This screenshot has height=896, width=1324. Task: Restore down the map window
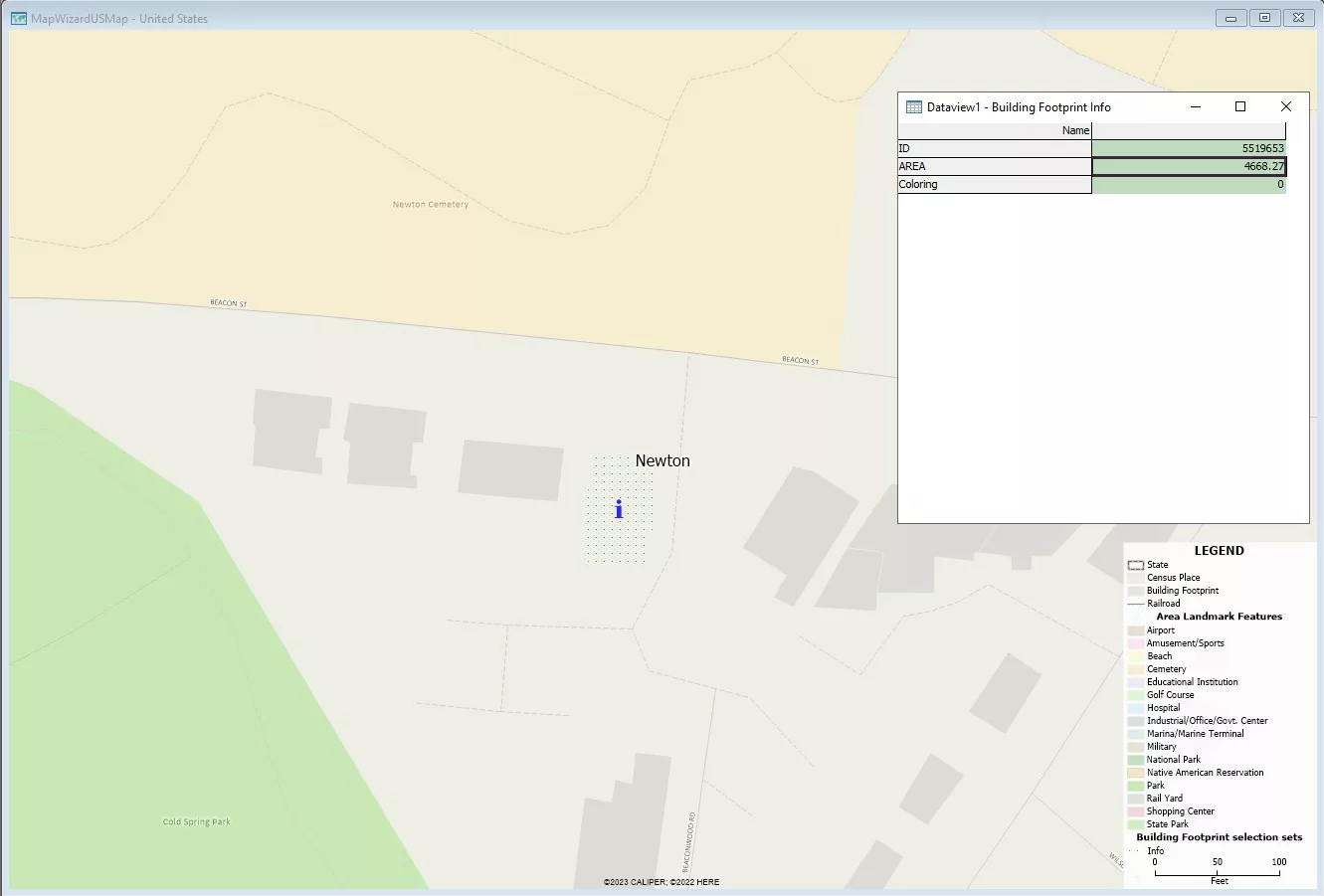tap(1264, 18)
